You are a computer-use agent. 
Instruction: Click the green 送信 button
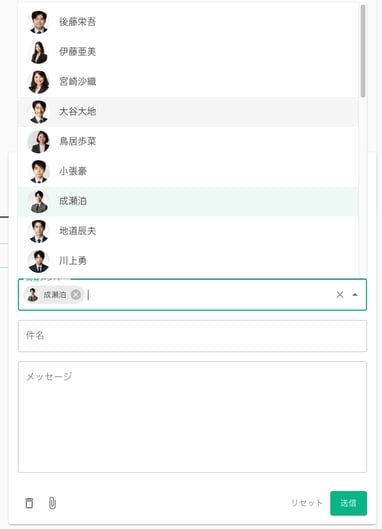348,503
